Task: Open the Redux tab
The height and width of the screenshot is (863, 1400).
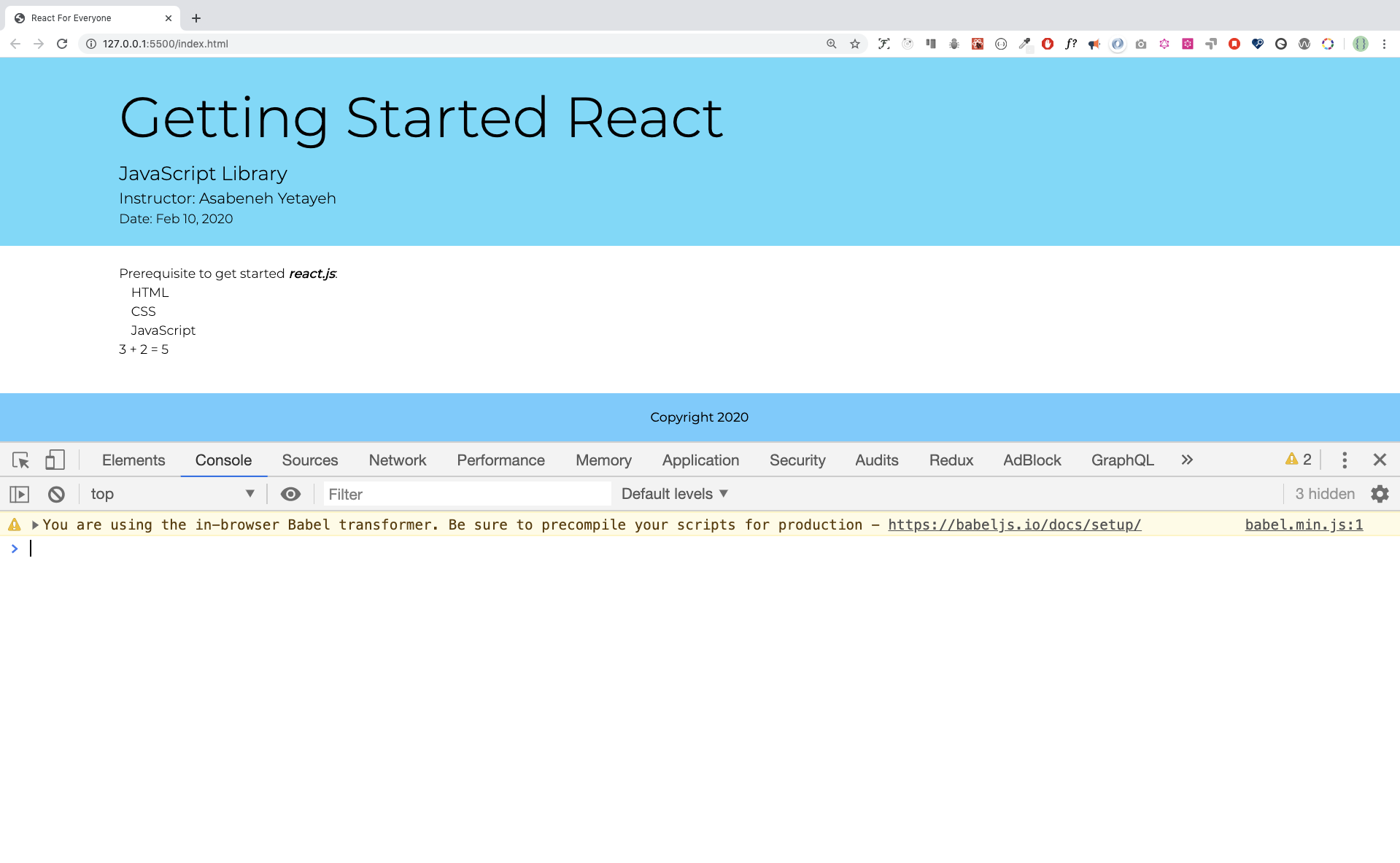Action: point(951,460)
